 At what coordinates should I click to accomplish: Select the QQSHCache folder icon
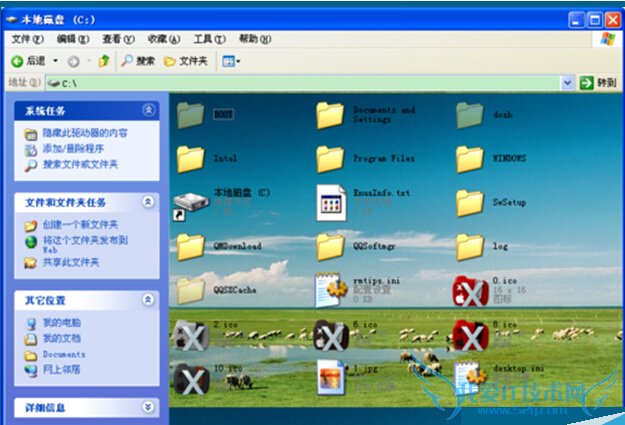(191, 291)
